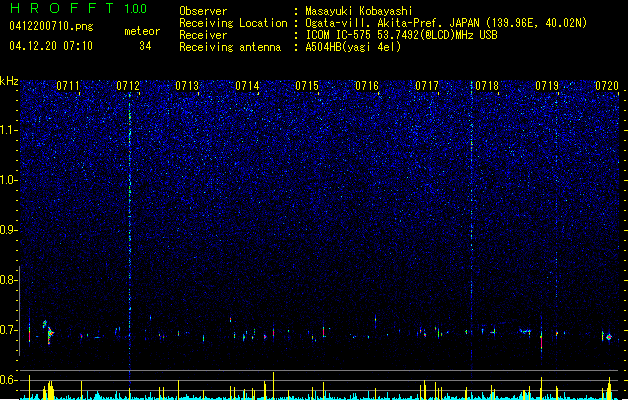Select location text Ogata-vill. Akita-Pref. JAPAN
Image resolution: width=629 pixels, height=400 pixels.
(x=392, y=23)
